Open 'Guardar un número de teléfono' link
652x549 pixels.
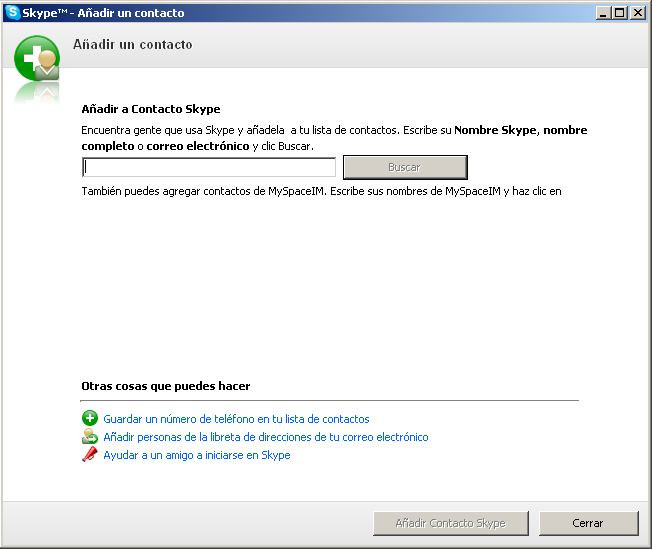(x=236, y=419)
